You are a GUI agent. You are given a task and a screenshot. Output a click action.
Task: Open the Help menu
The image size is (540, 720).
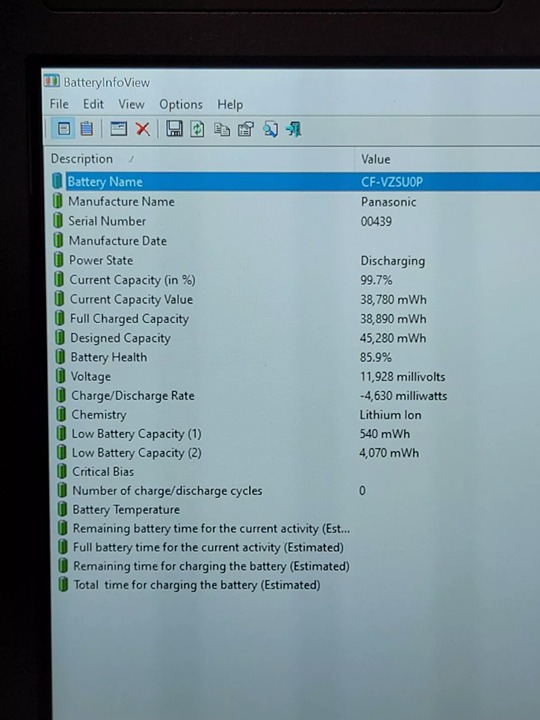pos(230,105)
